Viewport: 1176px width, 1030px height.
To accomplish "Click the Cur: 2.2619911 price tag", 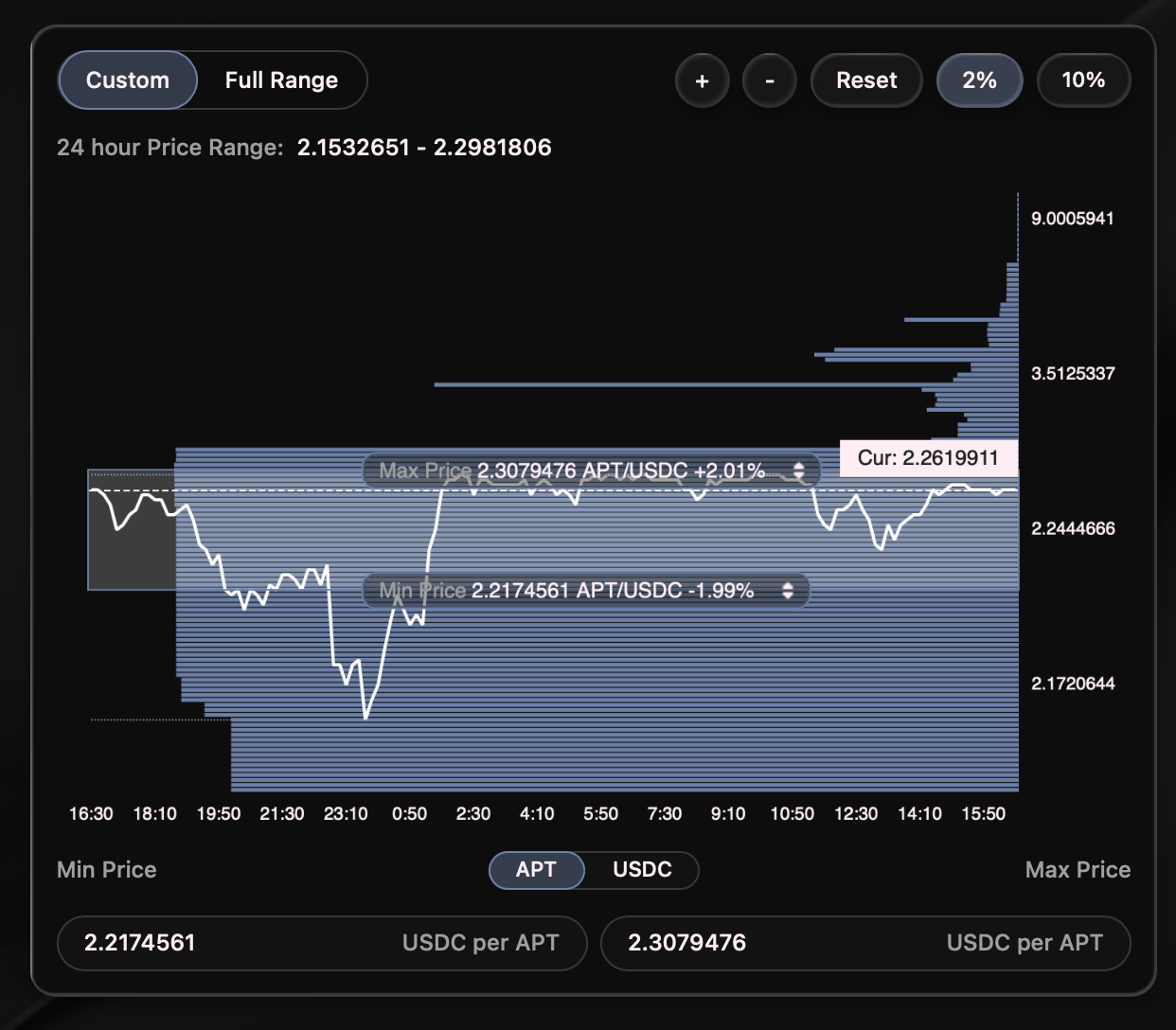I will (x=928, y=458).
